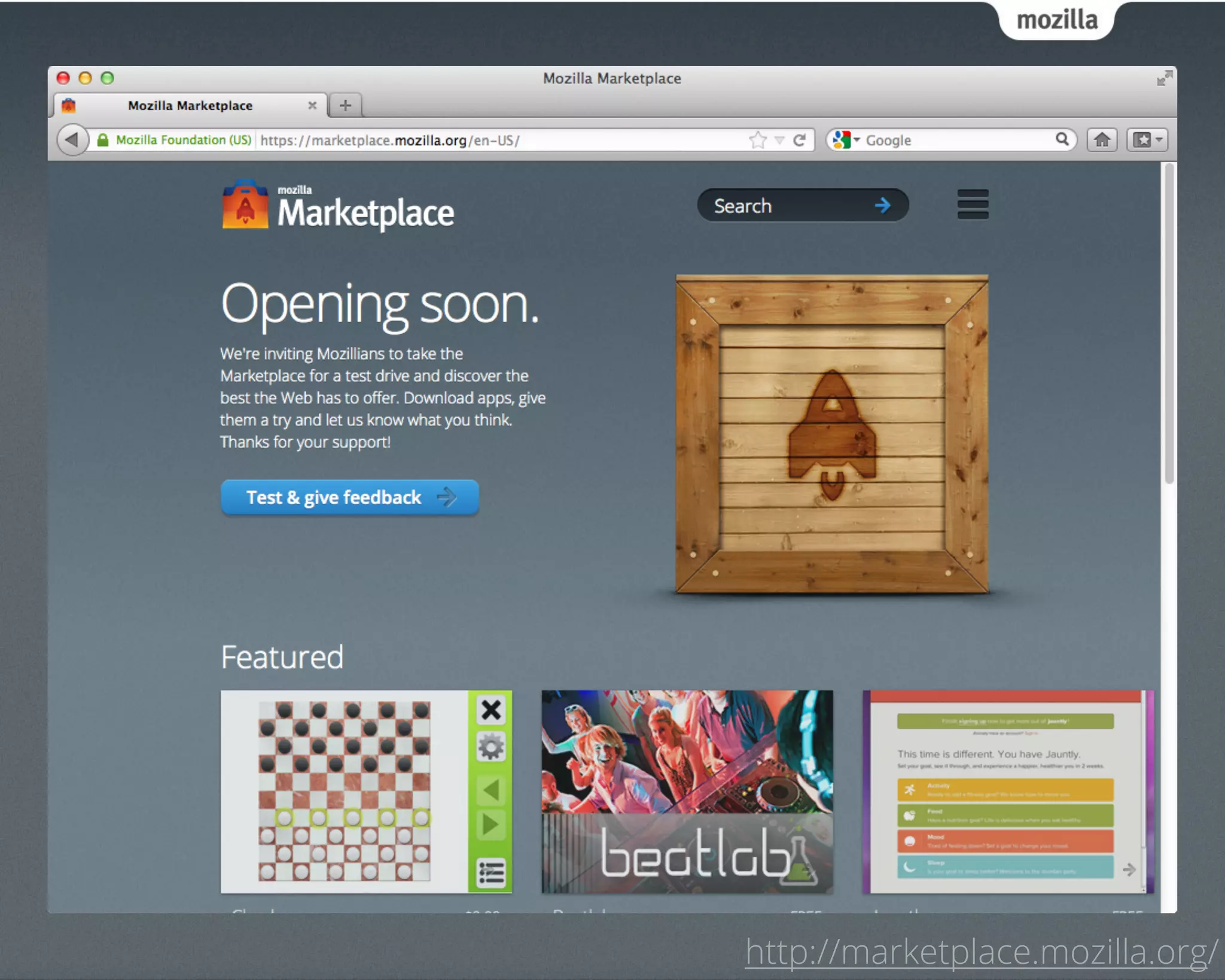
Task: Click the arrow icon in Jauntly thumbnail
Action: (1129, 869)
